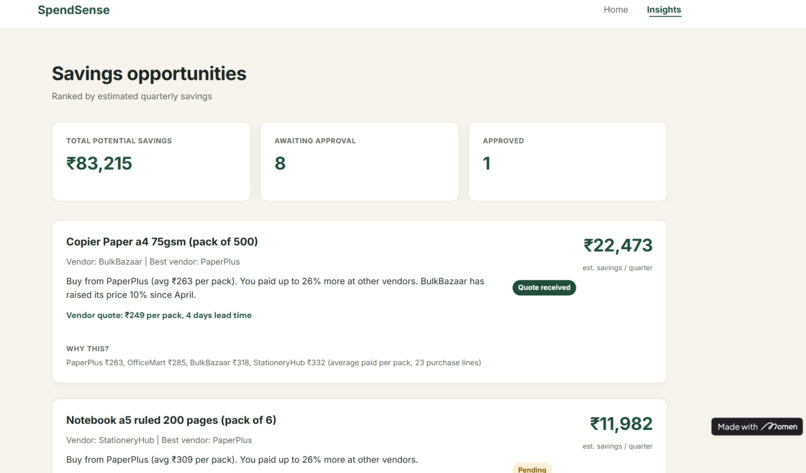Click the 'PaperPlus ₹263, OfficeMart ₹285' price breakdown
Viewport: 806px width, 473px height.
tap(273, 362)
